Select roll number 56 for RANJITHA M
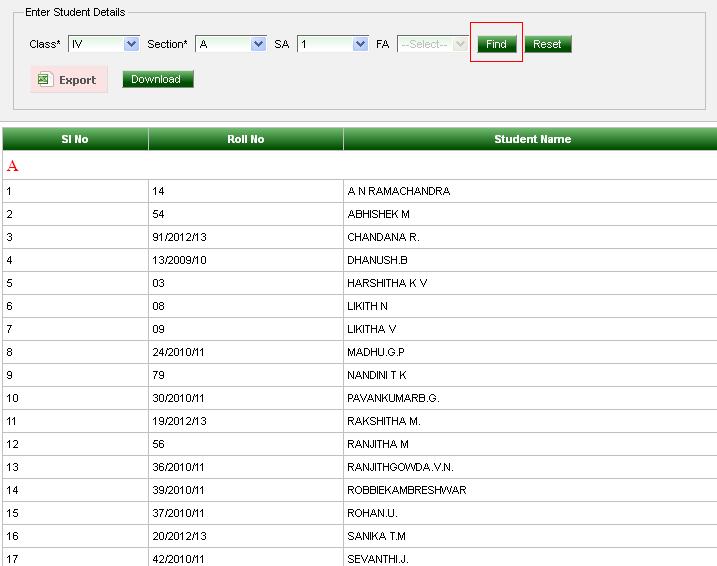Screen dimensions: 717x566 pos(158,444)
